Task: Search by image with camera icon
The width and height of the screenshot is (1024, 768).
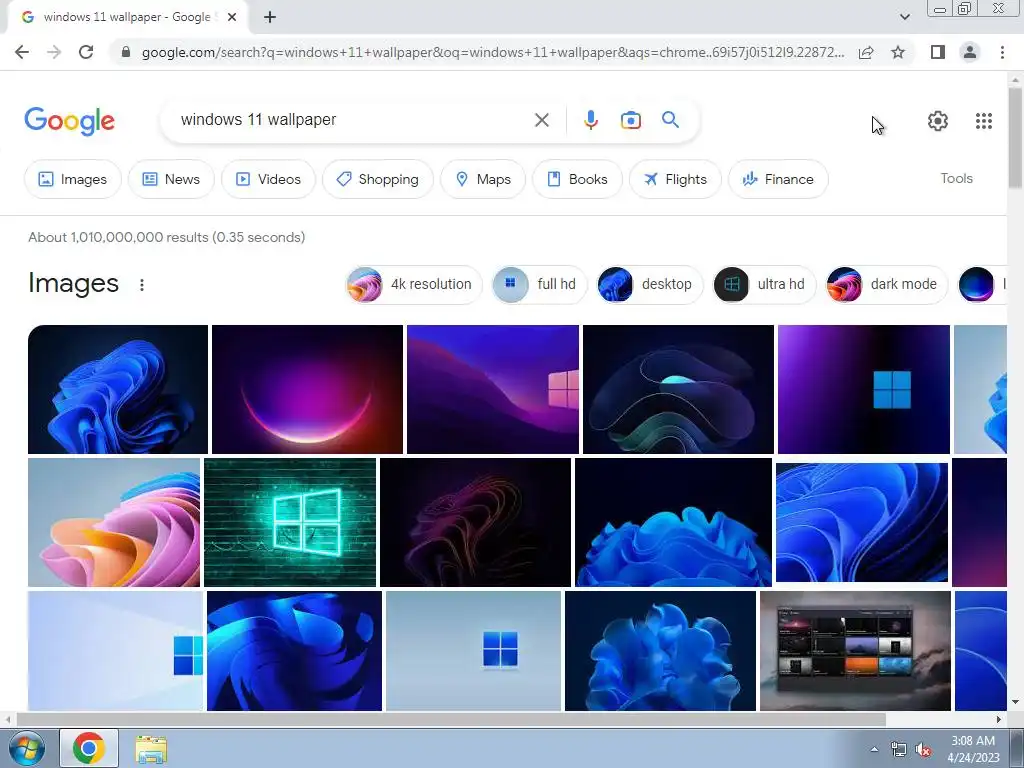Action: click(630, 120)
